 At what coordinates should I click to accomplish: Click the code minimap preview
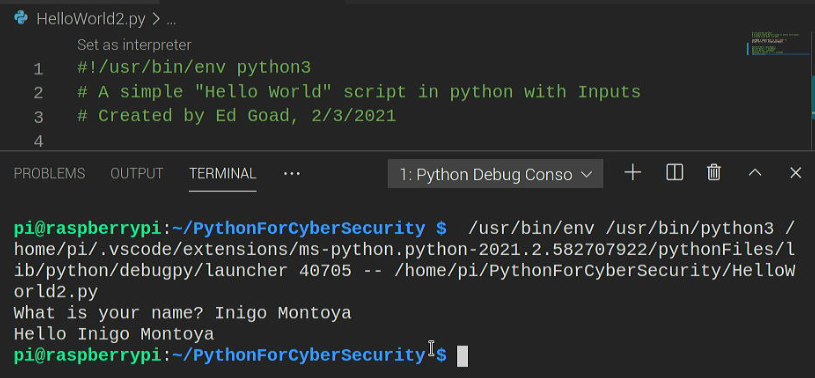[x=778, y=43]
